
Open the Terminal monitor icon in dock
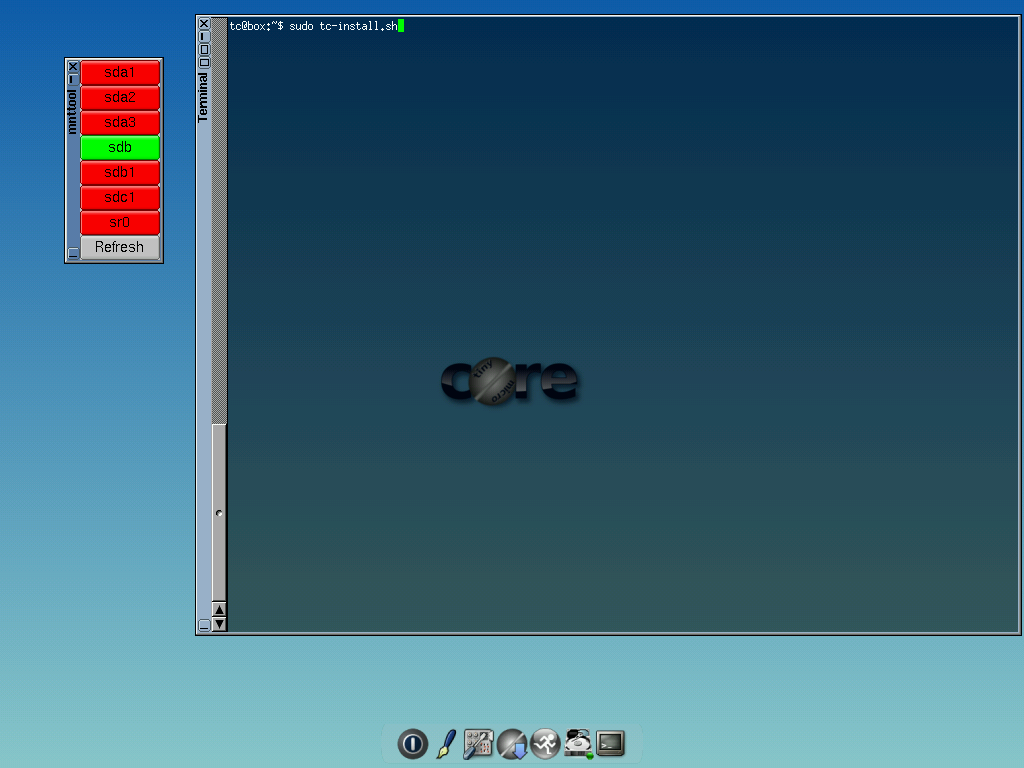(611, 743)
